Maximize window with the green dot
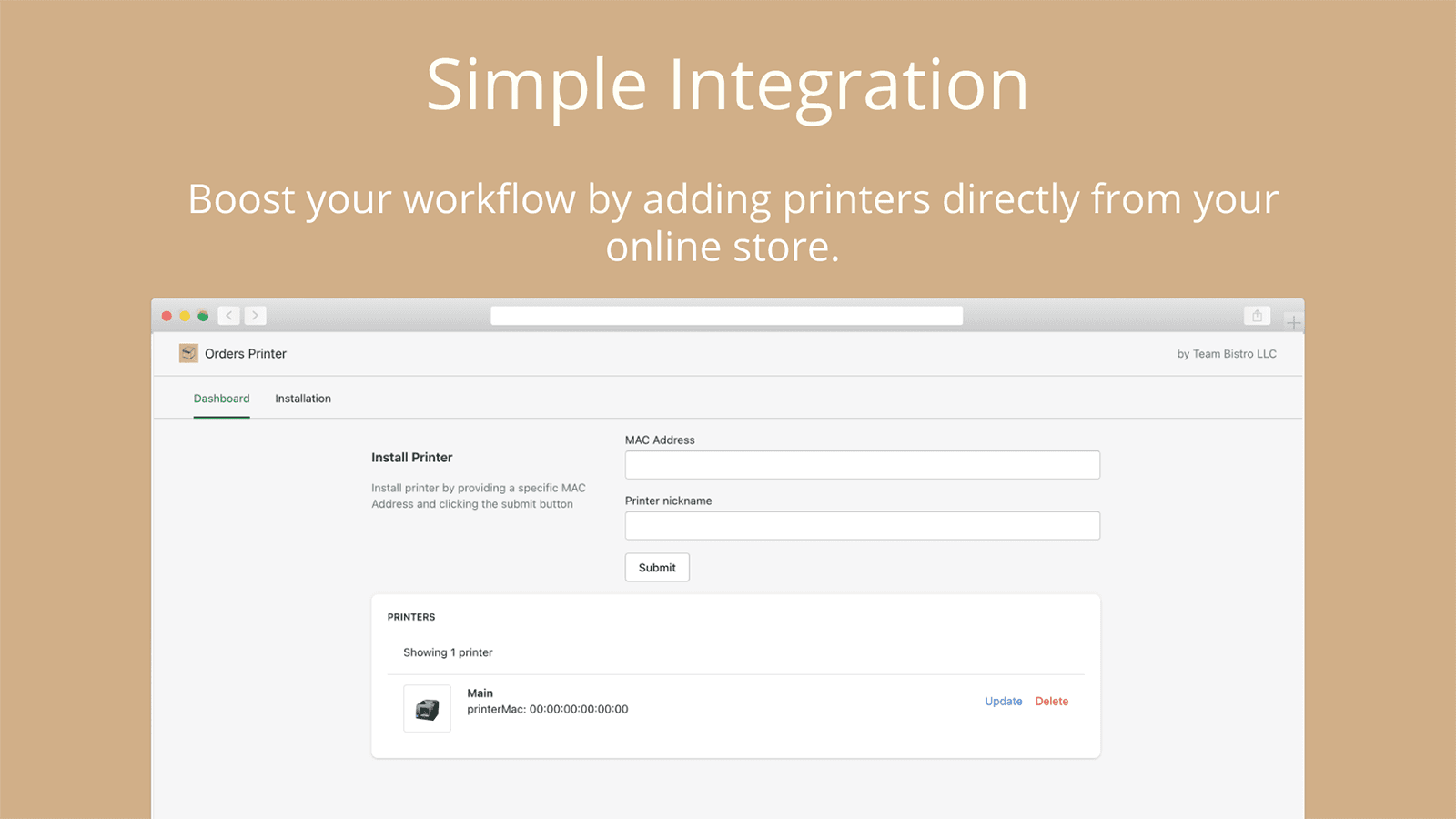1456x819 pixels. point(203,316)
